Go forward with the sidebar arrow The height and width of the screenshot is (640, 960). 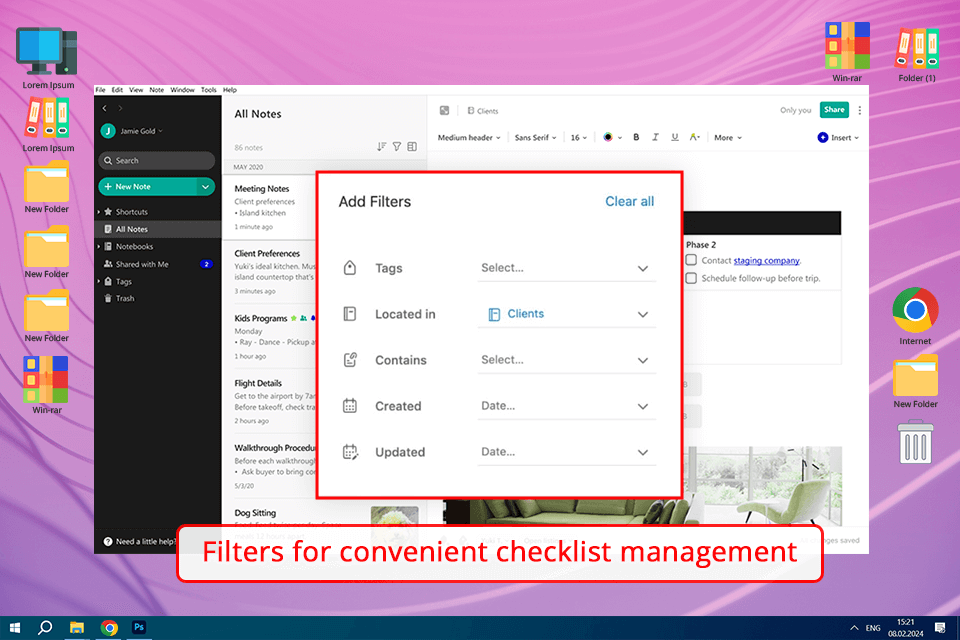coord(120,108)
